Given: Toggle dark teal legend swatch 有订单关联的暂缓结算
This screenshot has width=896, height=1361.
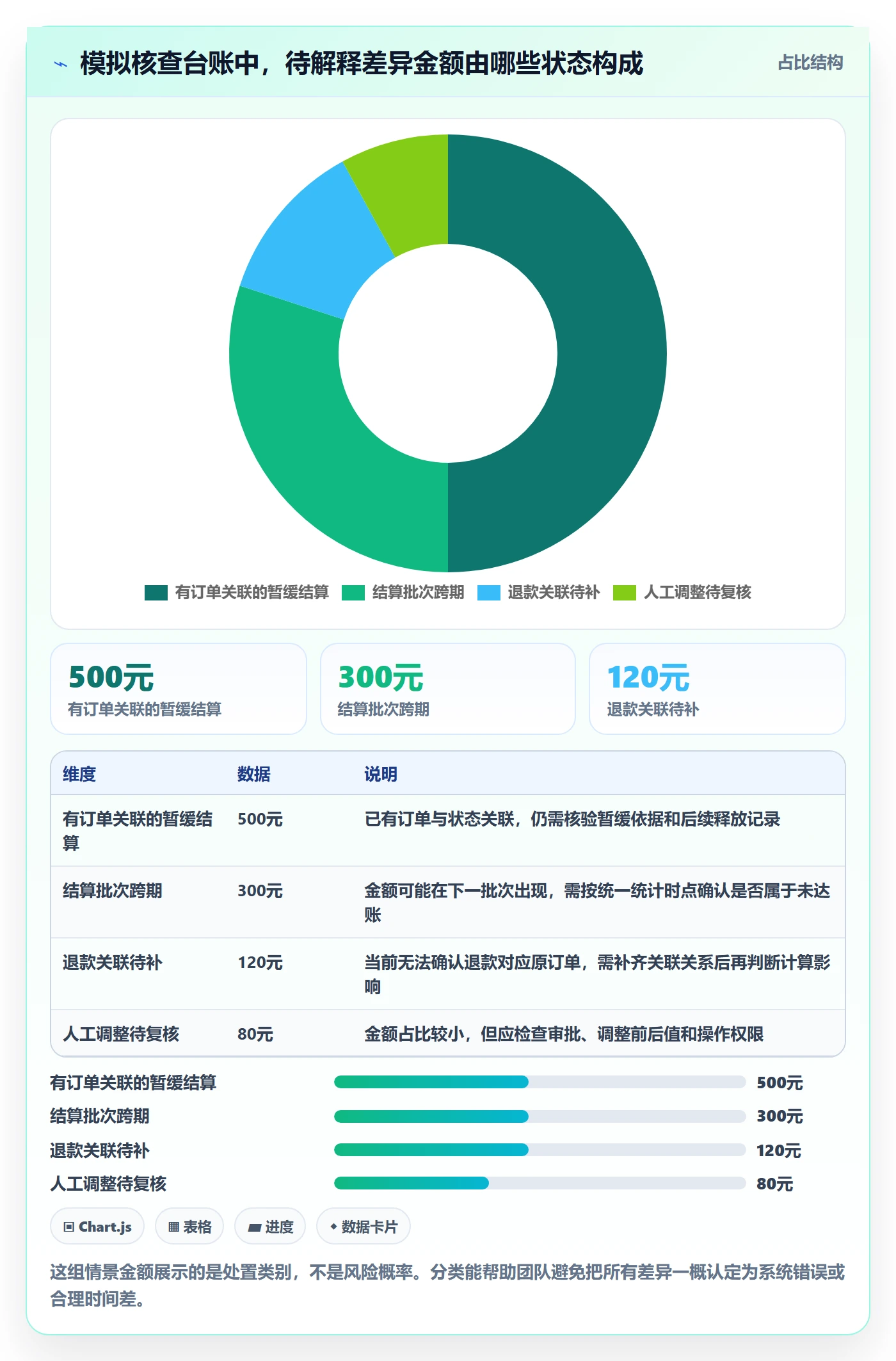Looking at the screenshot, I should [156, 593].
